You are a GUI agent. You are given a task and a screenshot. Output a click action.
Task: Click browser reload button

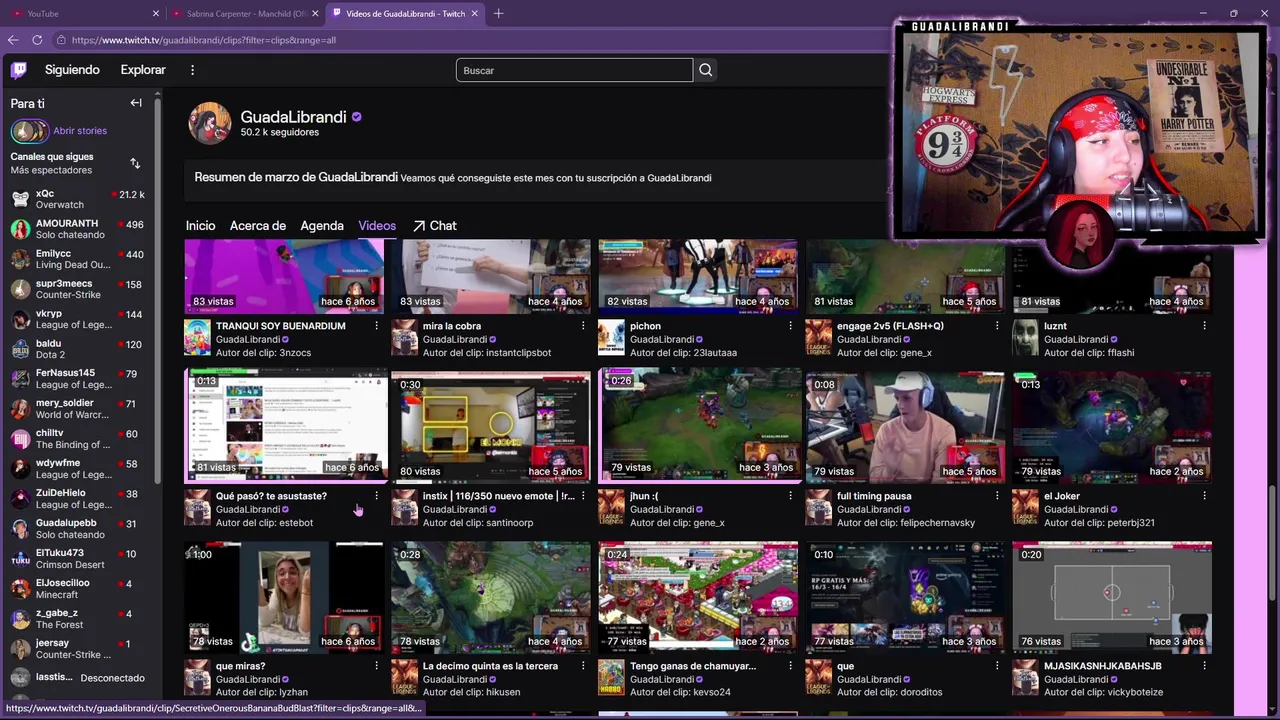coord(37,40)
